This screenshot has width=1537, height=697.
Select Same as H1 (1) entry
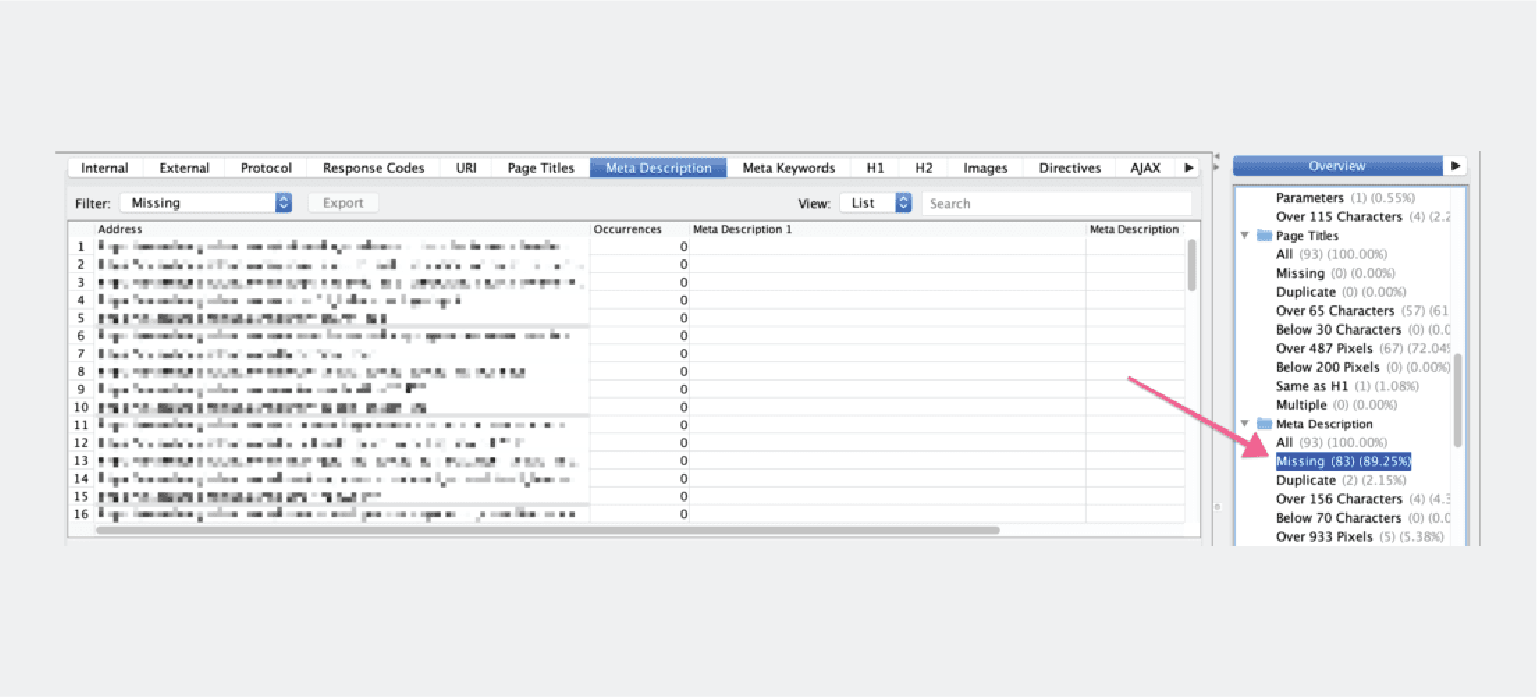[x=1347, y=386]
